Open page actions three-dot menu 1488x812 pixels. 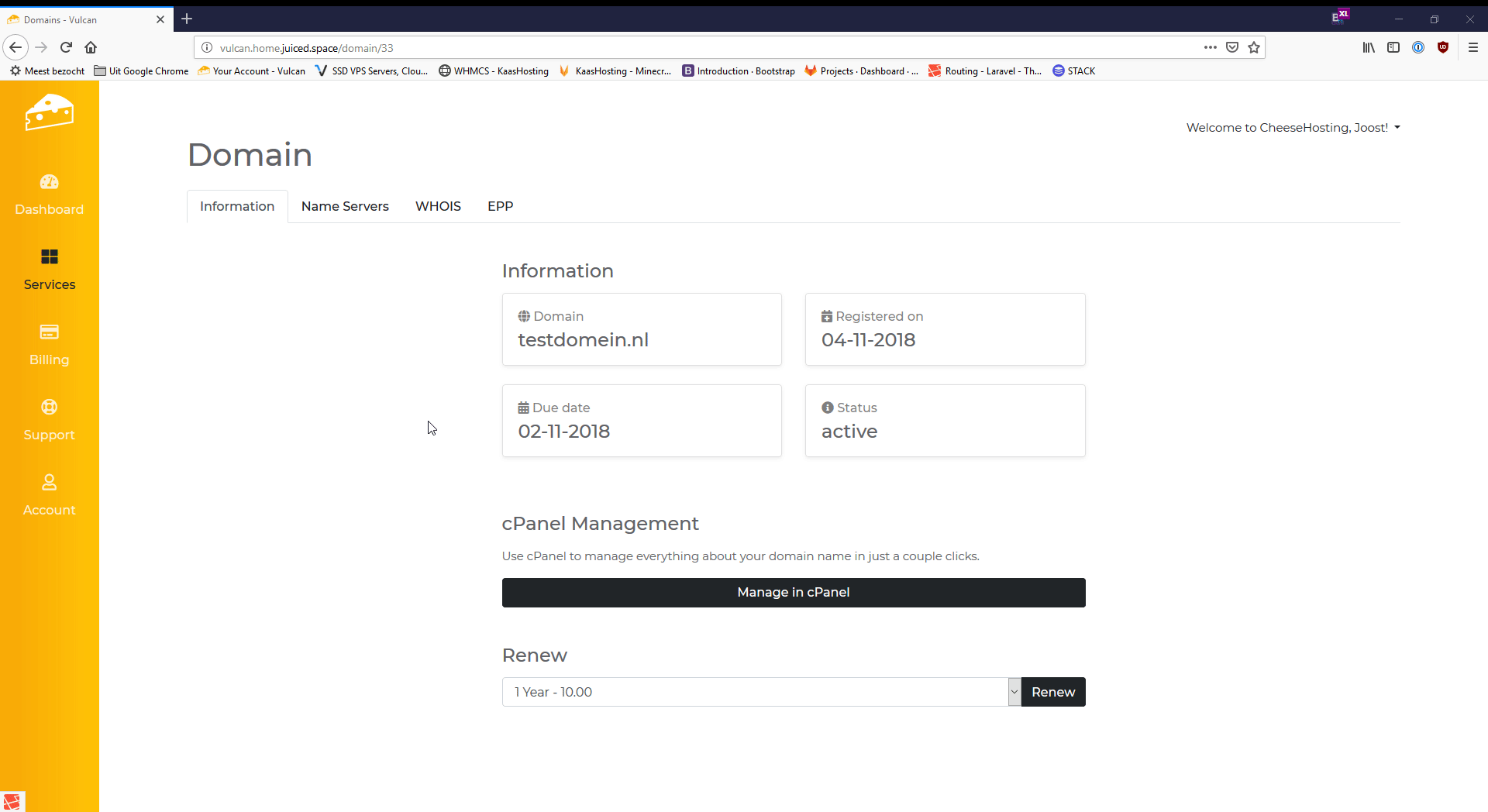[x=1210, y=47]
